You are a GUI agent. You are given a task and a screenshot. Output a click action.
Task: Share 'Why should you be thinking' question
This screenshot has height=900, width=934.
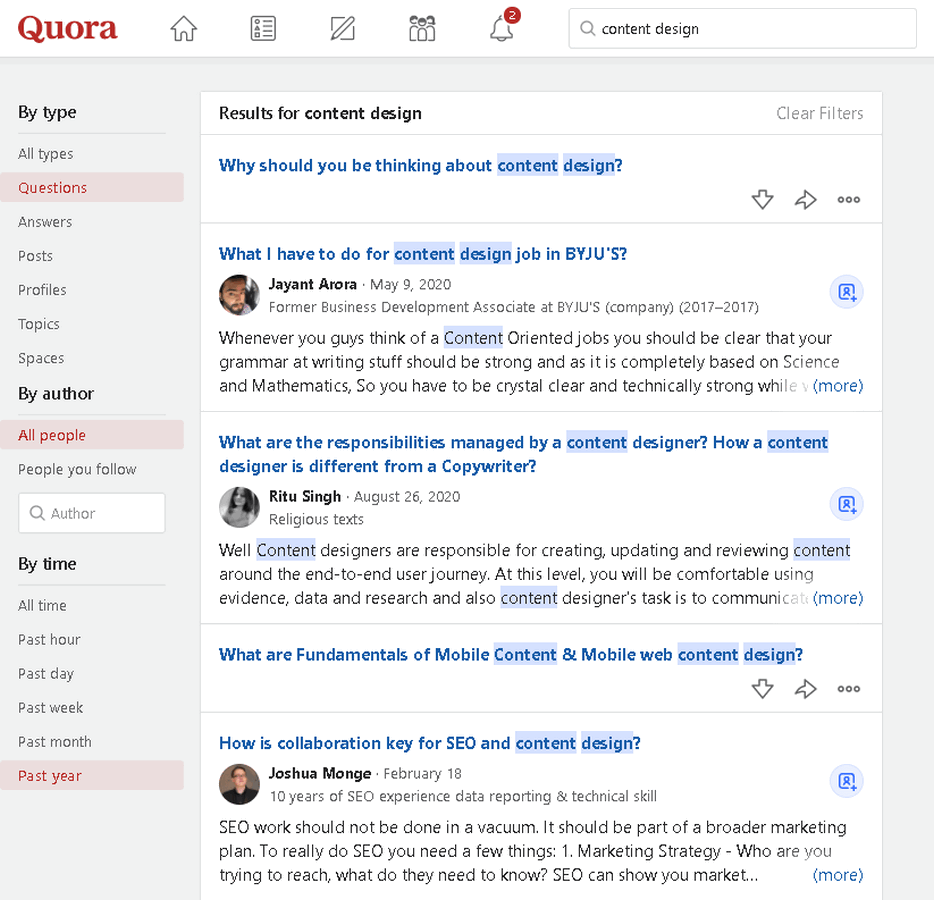(x=805, y=200)
